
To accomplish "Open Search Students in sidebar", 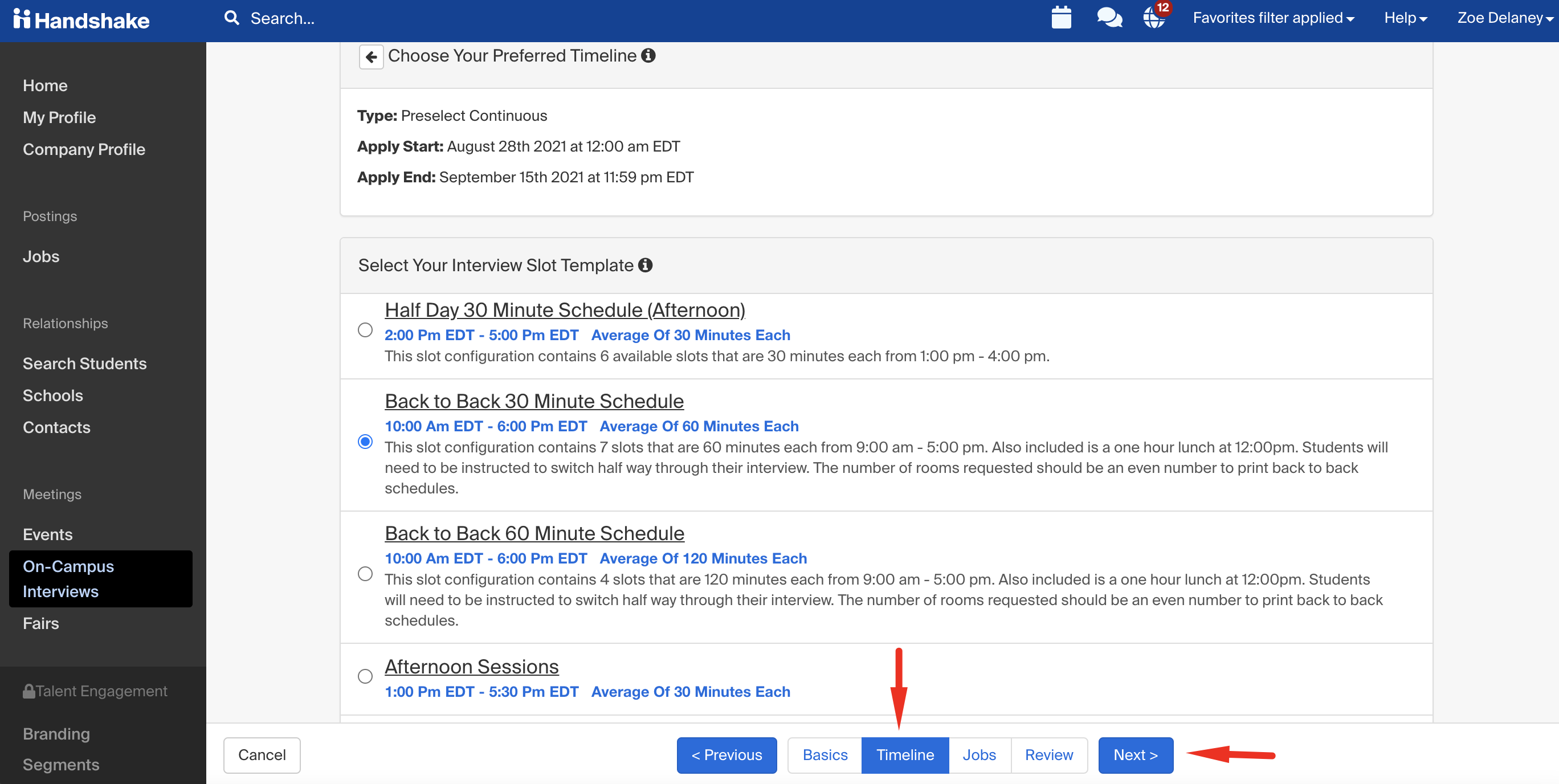I will (x=85, y=364).
